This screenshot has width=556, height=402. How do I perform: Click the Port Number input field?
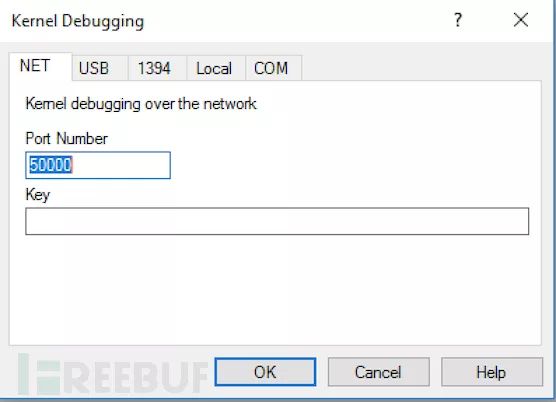tap(98, 165)
